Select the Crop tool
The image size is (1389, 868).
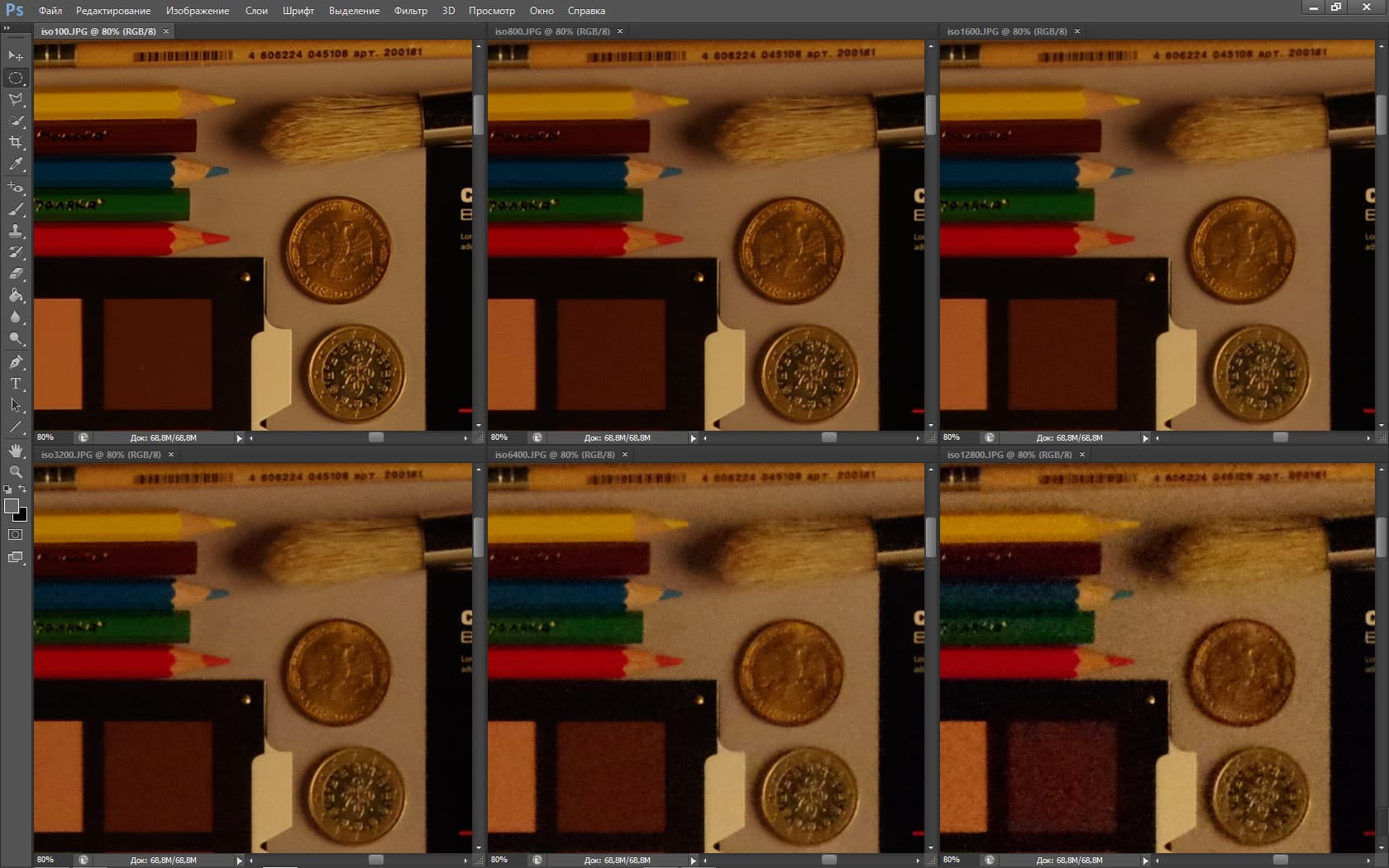pyautogui.click(x=16, y=142)
